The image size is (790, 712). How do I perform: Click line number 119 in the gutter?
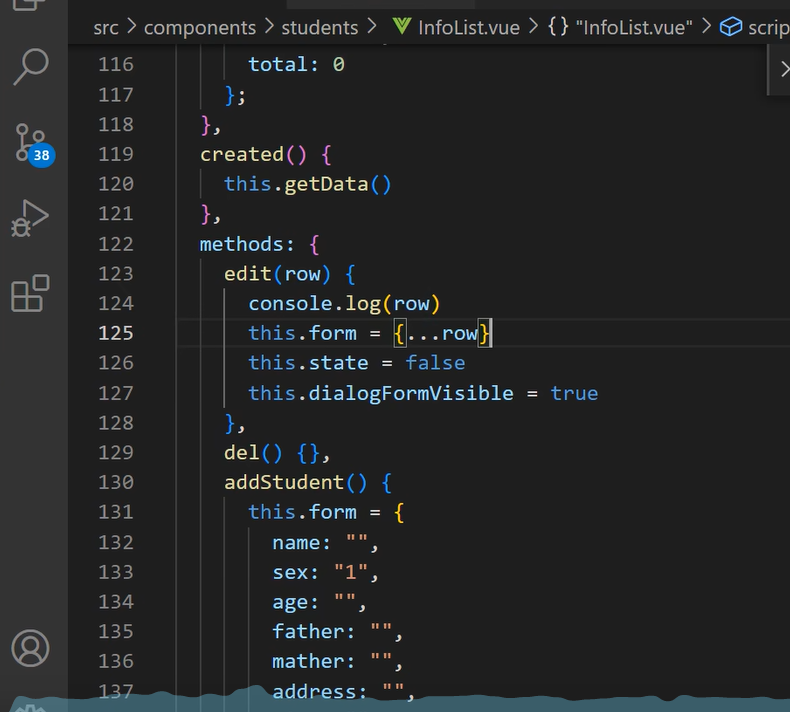pos(116,154)
